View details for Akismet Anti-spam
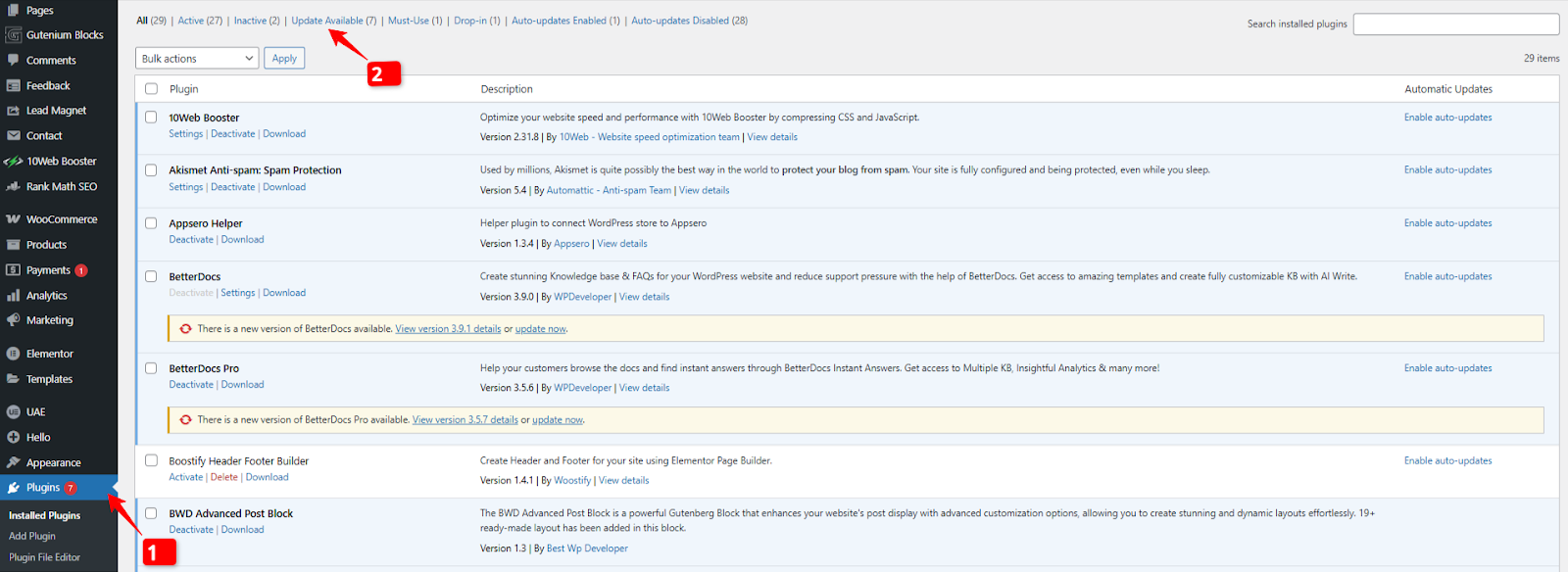 (705, 191)
